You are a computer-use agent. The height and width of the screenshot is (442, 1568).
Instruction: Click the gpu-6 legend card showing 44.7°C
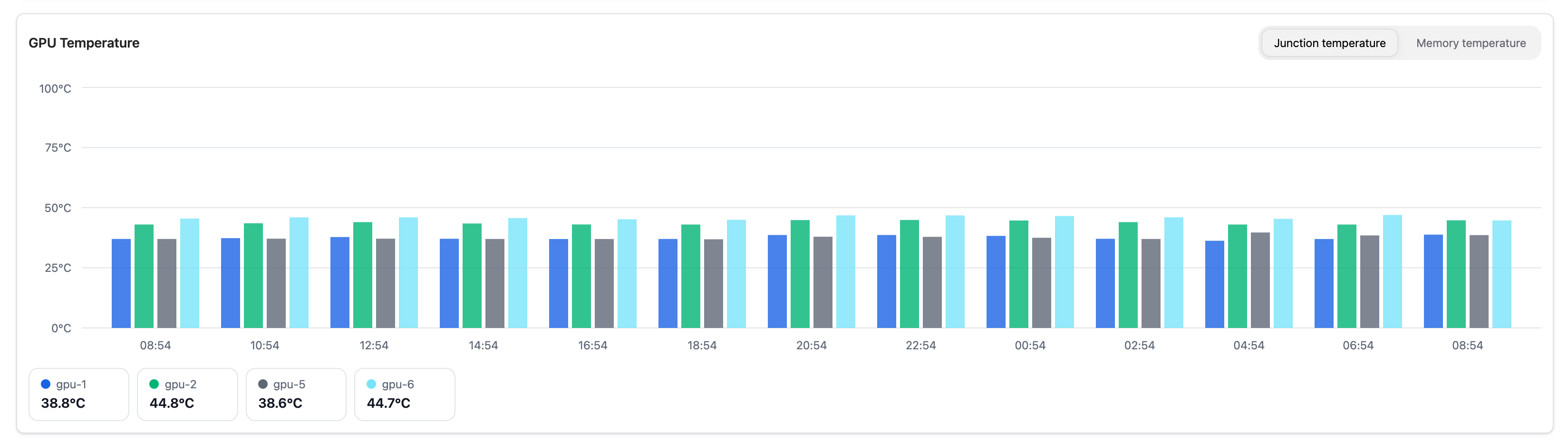tap(404, 394)
